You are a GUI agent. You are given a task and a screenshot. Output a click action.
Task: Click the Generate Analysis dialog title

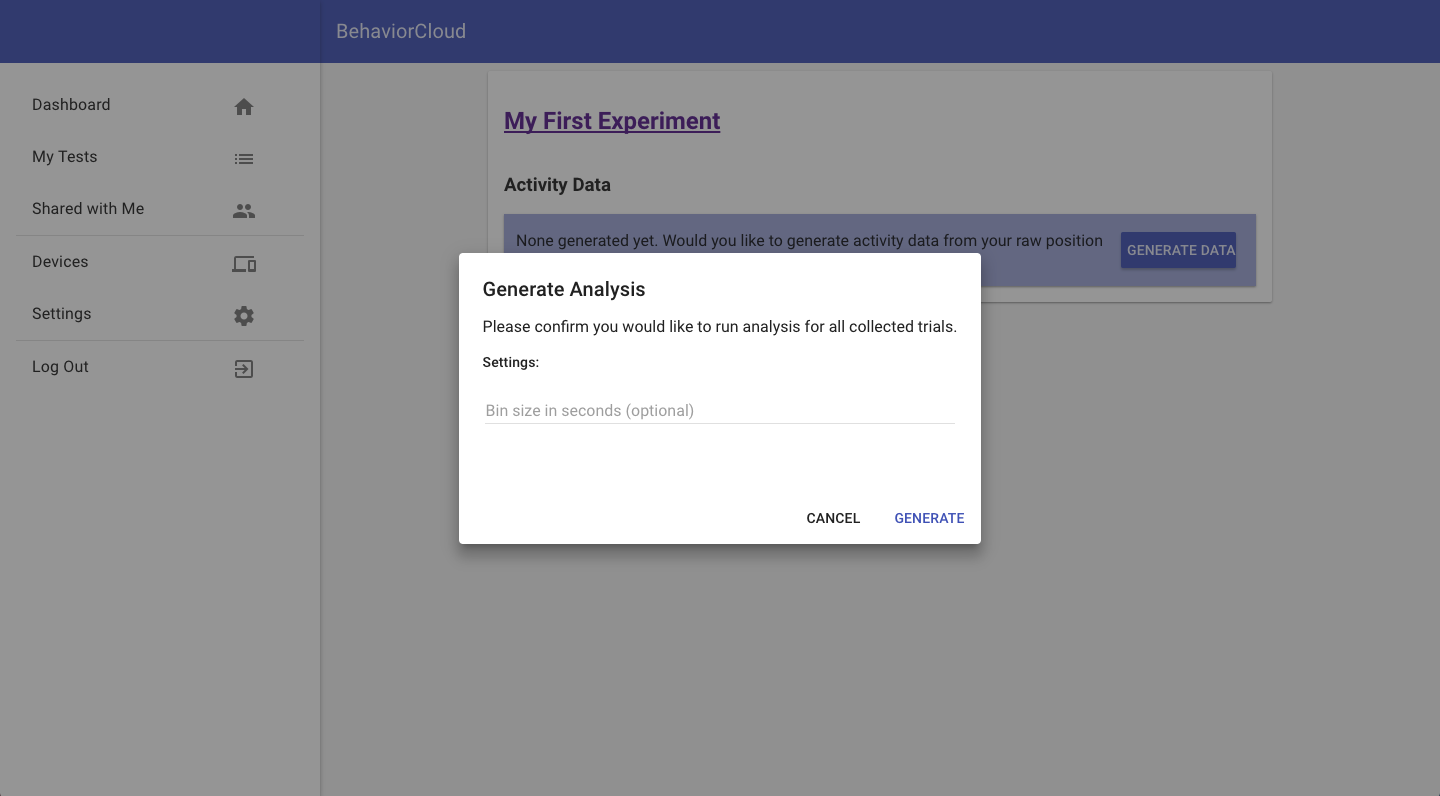[x=563, y=289]
